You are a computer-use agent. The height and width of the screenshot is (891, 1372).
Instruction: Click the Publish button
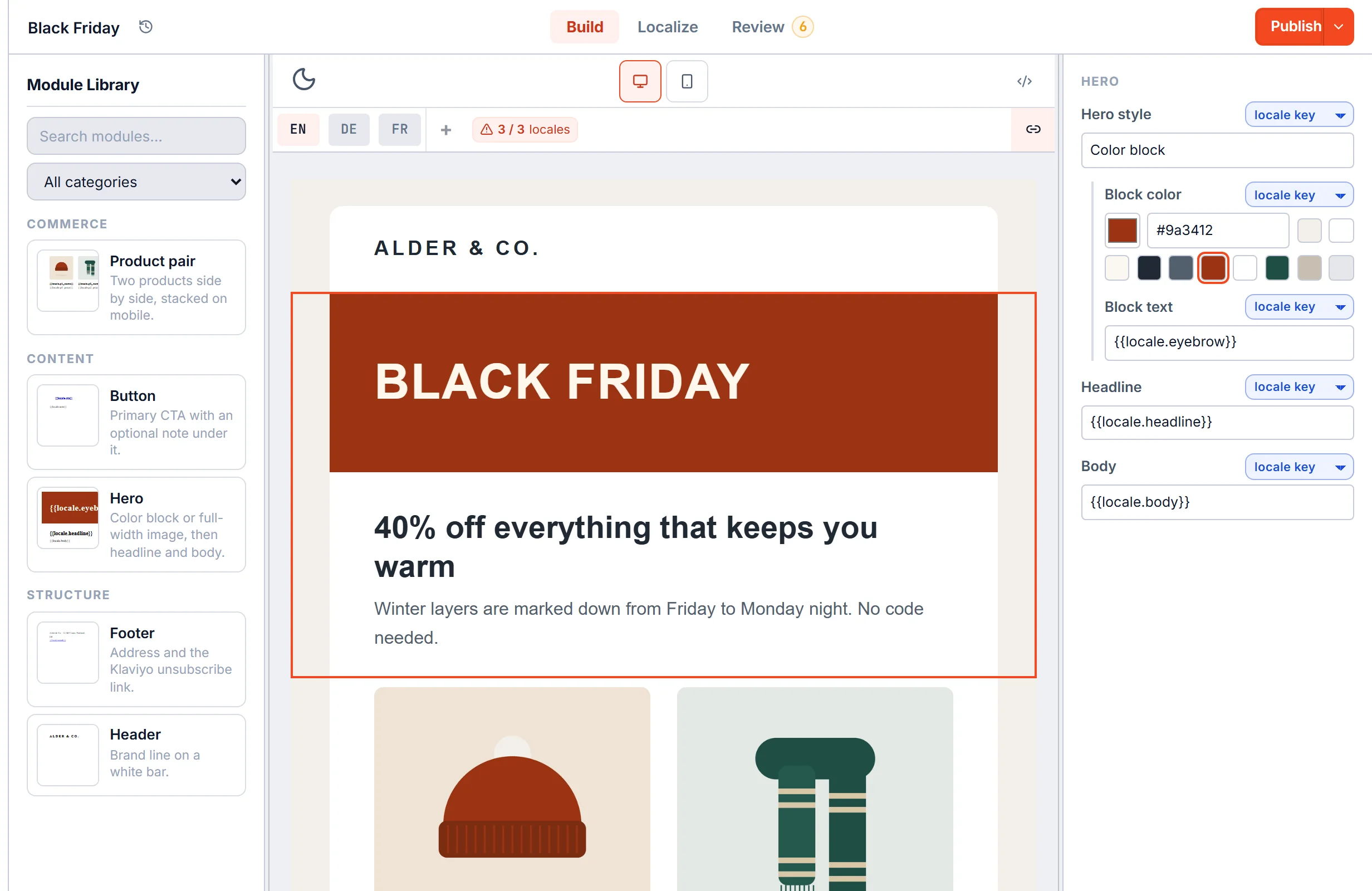click(1290, 27)
